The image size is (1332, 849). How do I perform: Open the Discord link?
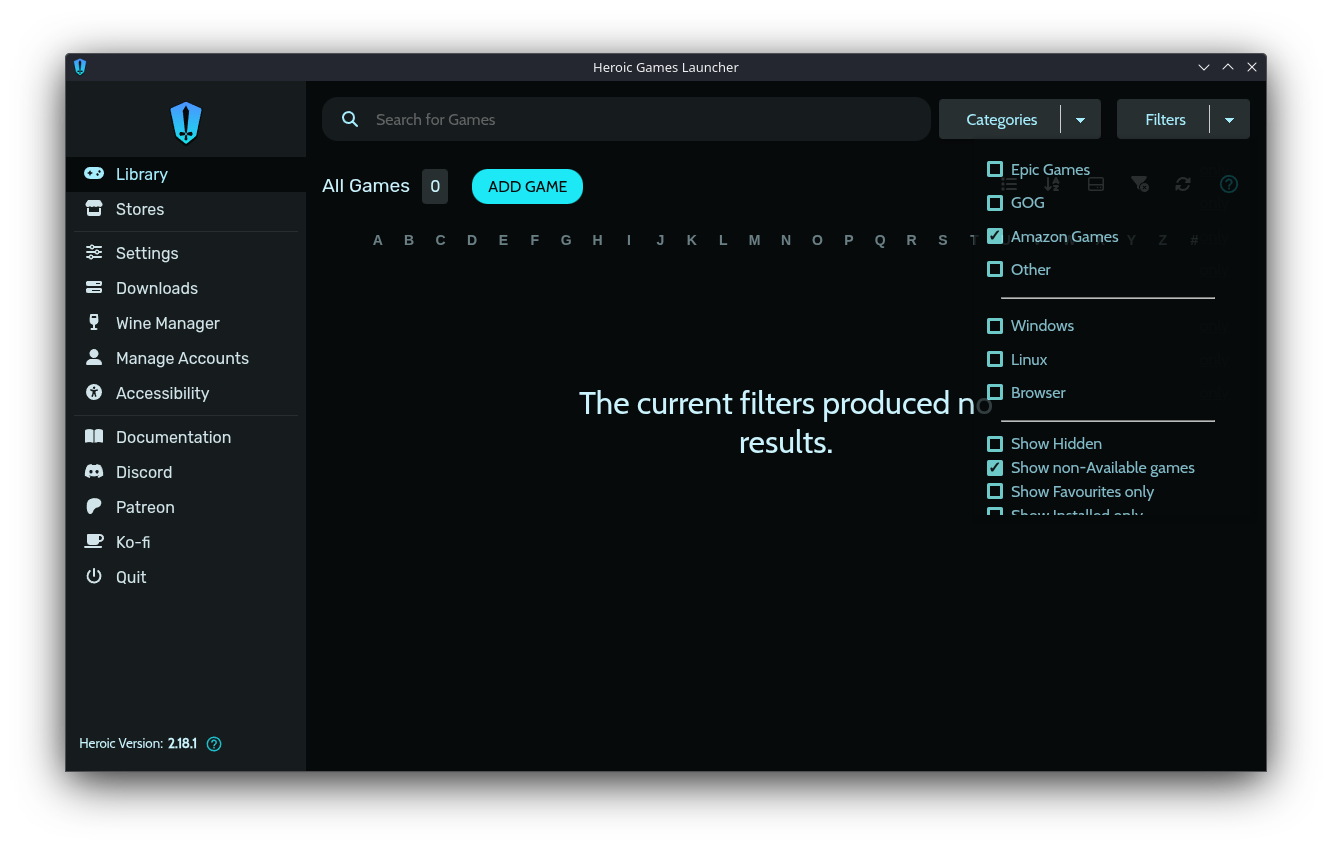click(x=186, y=472)
